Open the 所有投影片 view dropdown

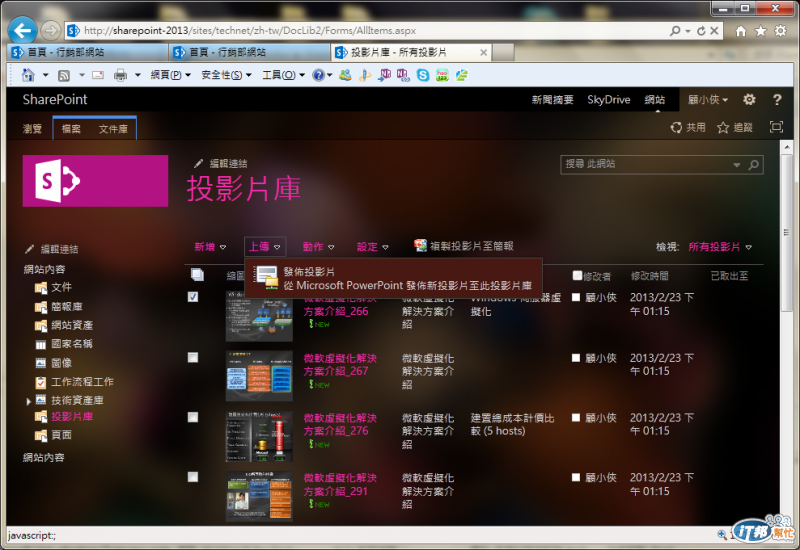720,247
